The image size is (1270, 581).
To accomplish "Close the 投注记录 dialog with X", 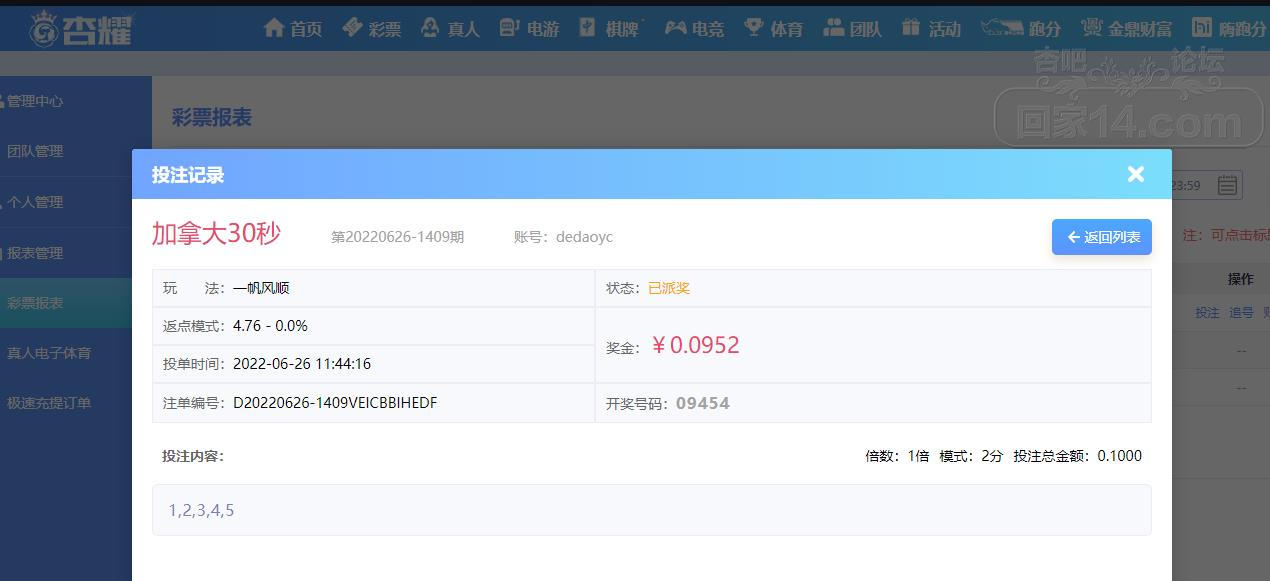I will tap(1136, 174).
